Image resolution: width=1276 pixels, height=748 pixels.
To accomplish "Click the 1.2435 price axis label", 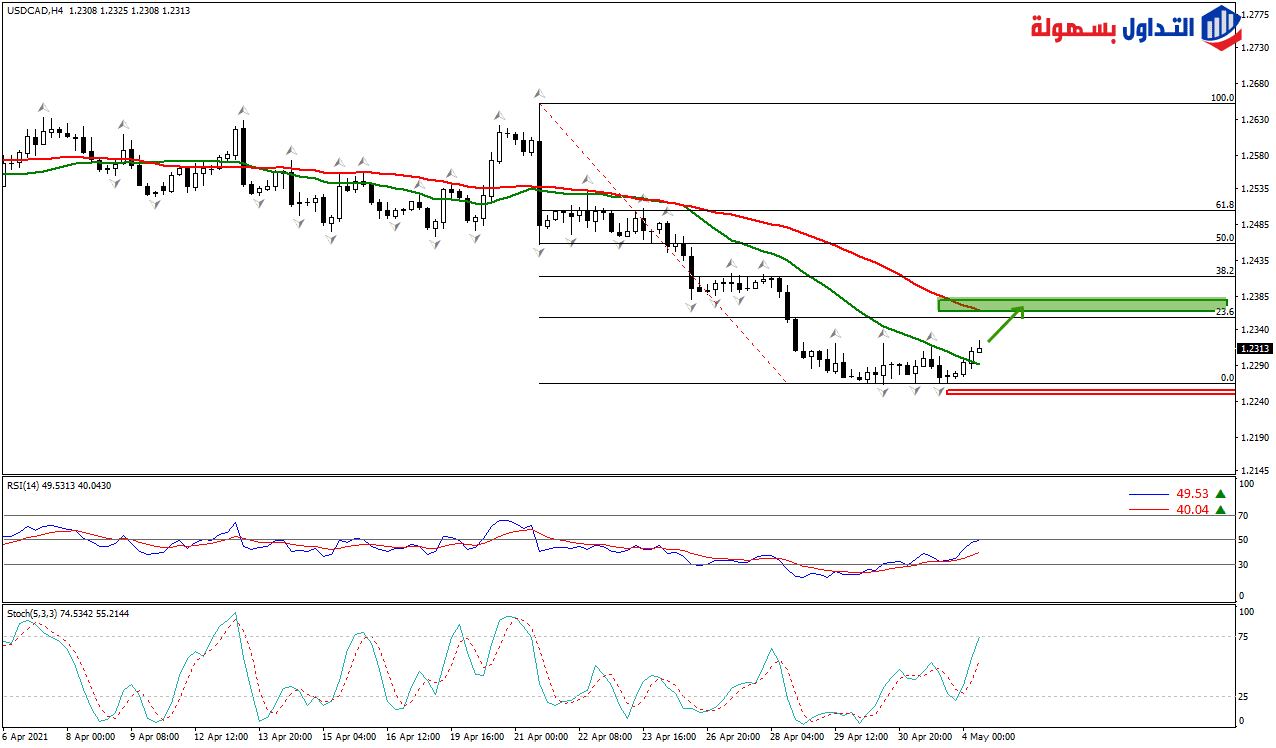I will click(x=1255, y=261).
